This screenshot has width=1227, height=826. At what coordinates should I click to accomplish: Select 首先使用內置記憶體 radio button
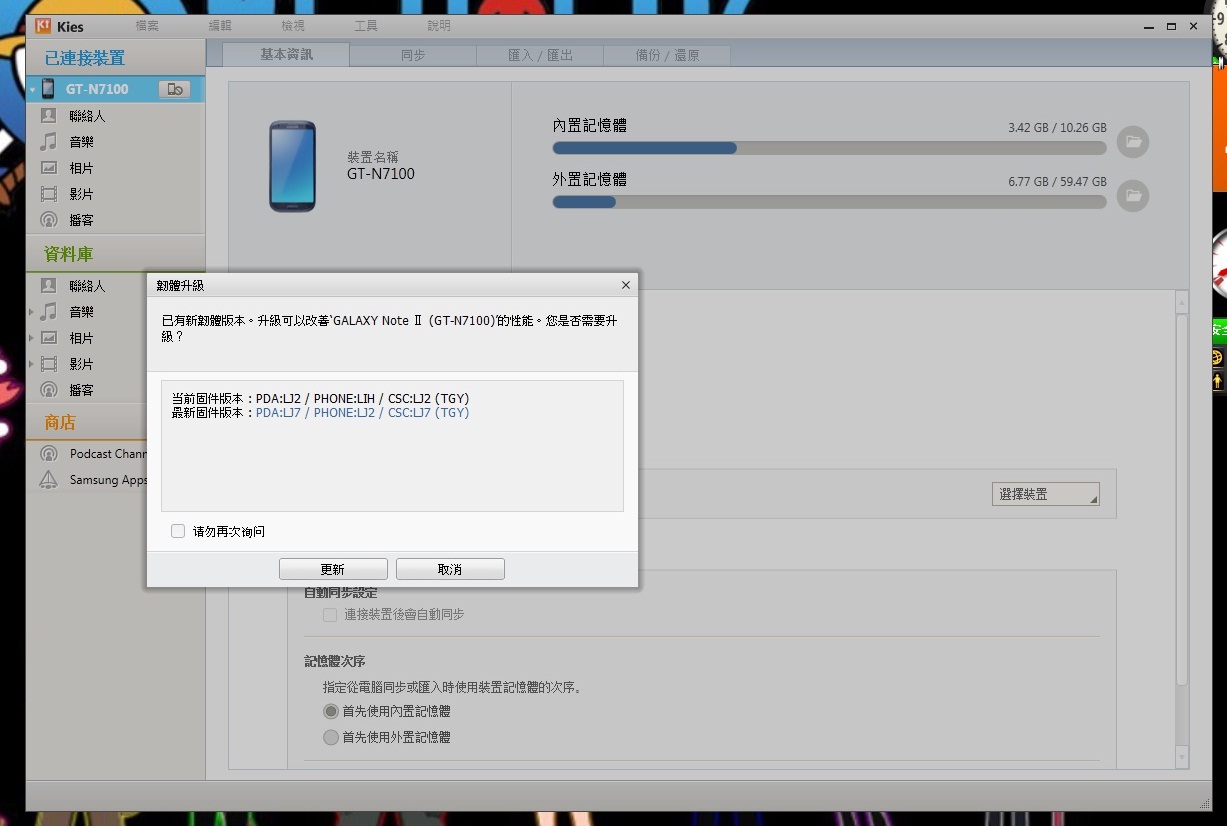pos(331,711)
